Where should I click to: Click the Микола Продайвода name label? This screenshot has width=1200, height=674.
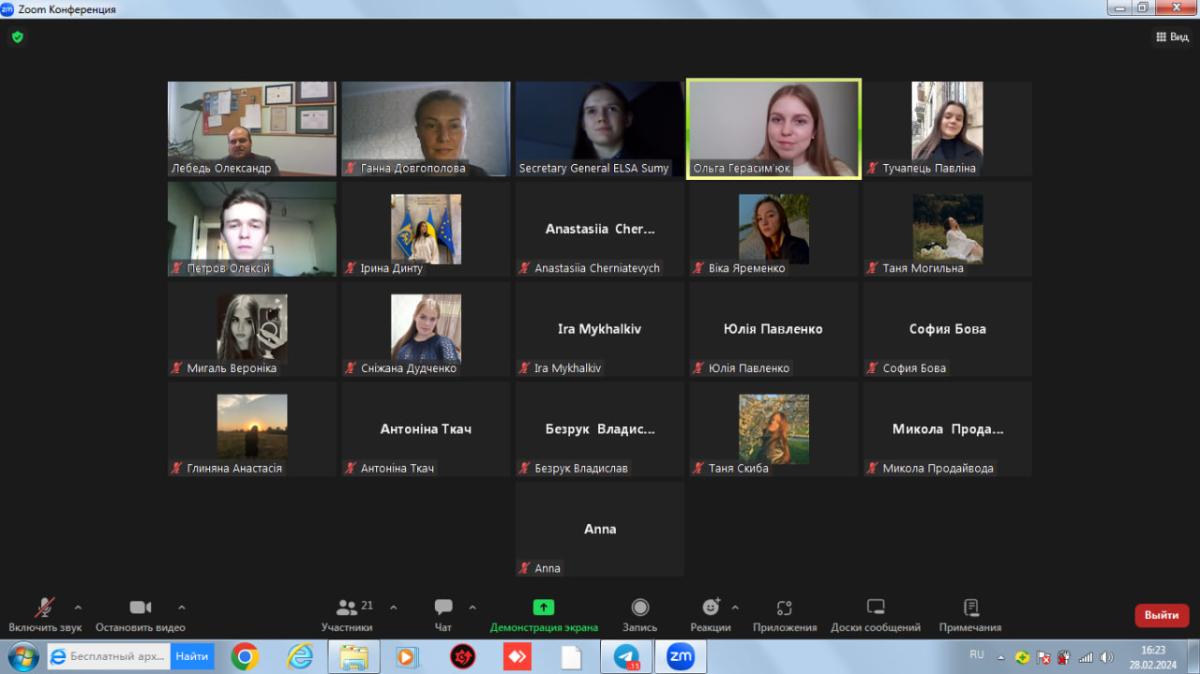938,468
